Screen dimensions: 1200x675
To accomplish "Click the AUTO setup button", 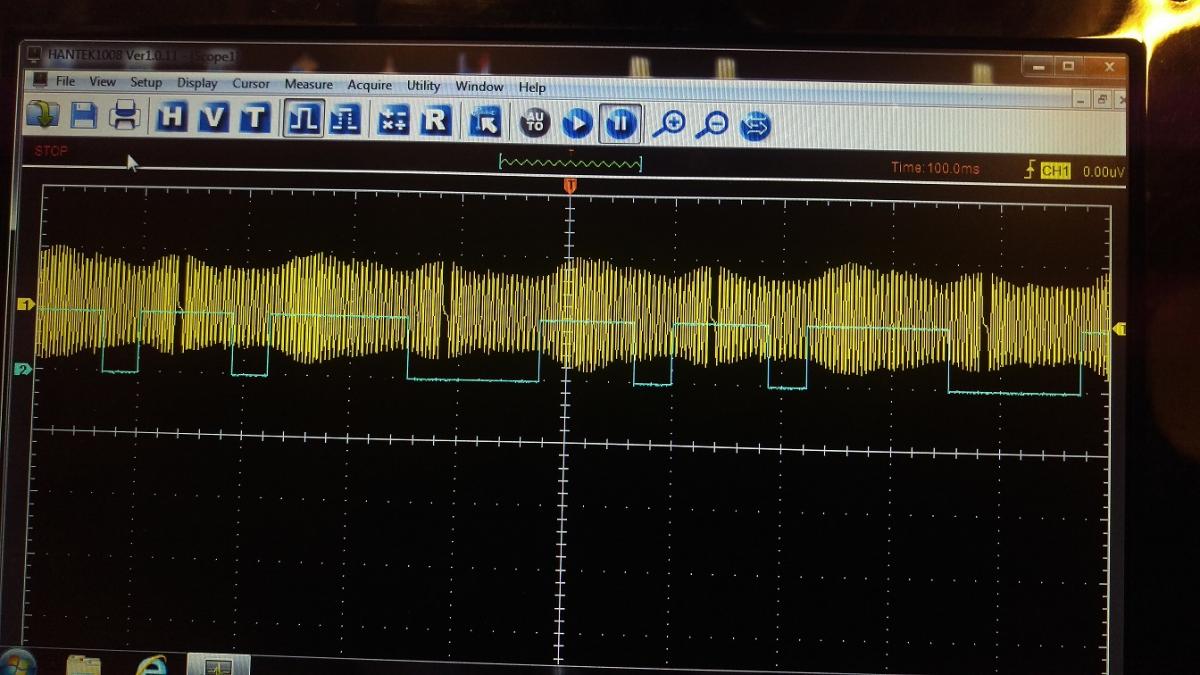I will 535,123.
